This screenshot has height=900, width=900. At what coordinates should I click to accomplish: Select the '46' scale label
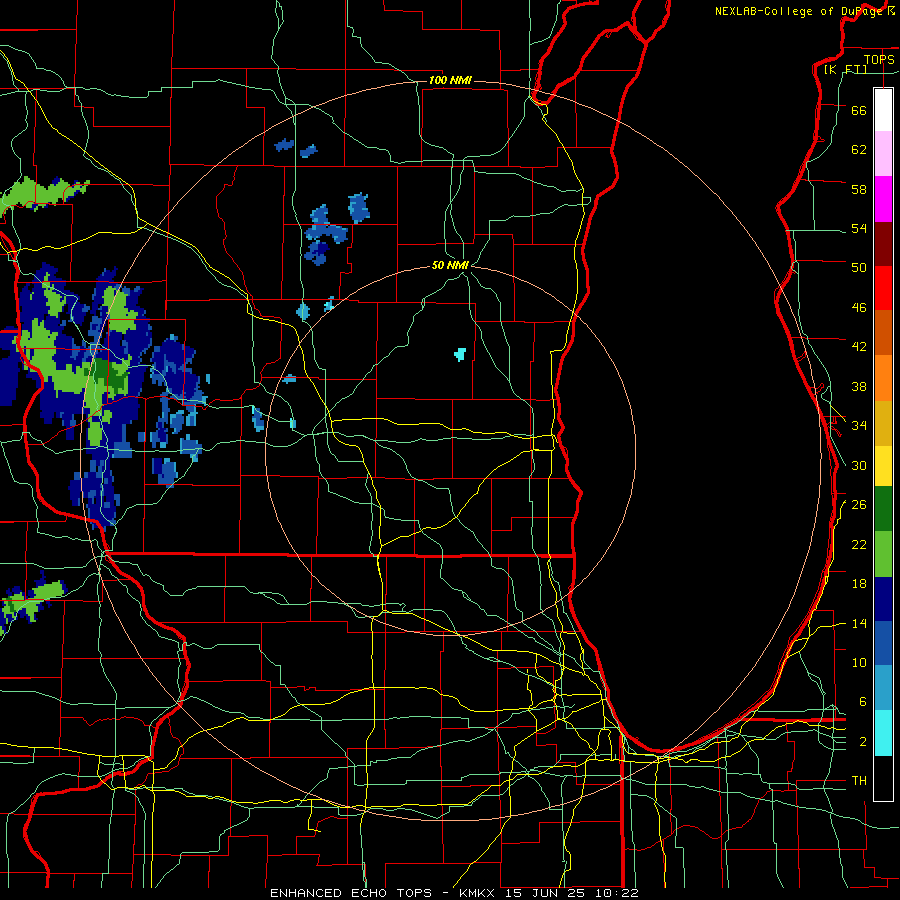[x=859, y=308]
